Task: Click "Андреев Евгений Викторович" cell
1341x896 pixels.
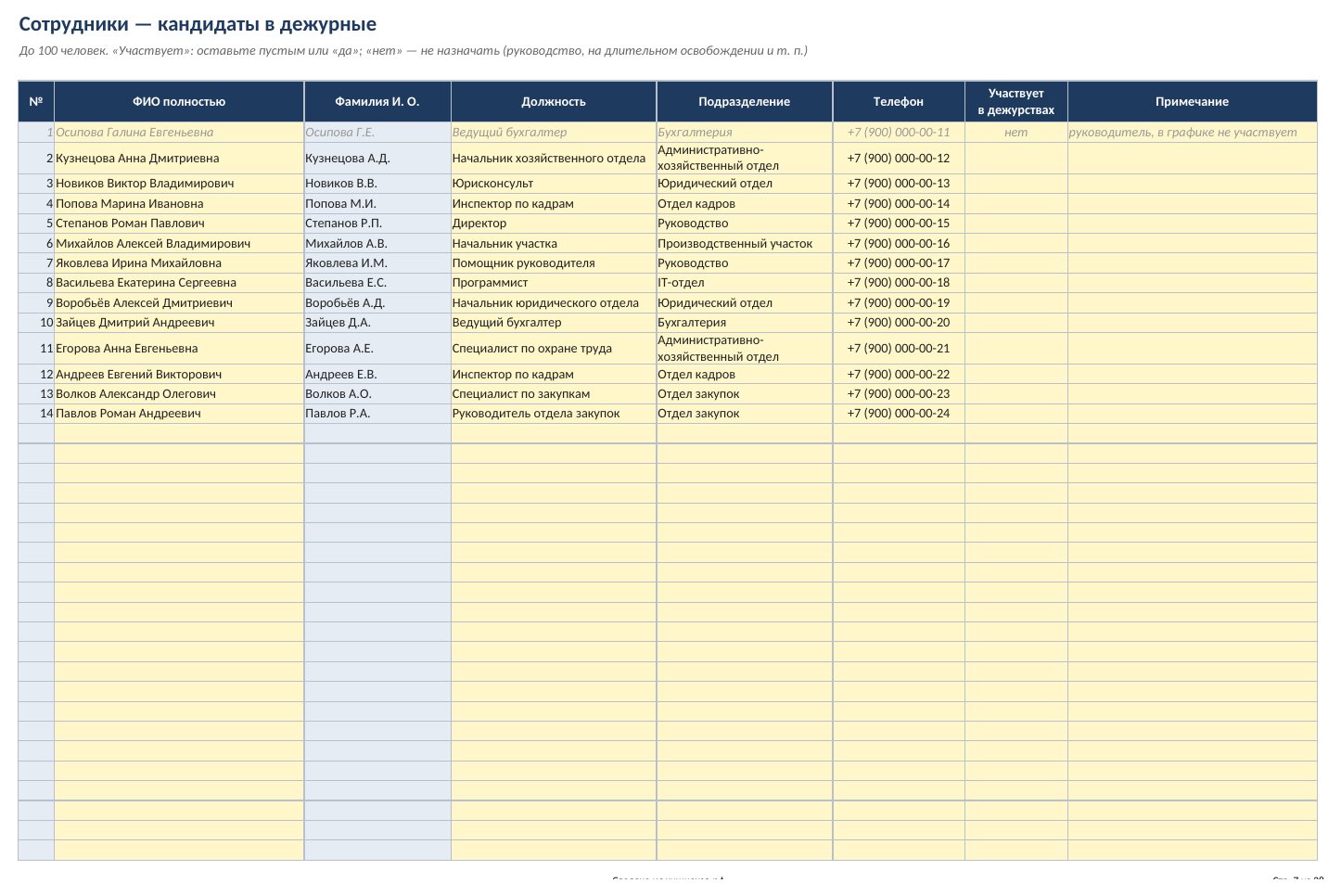Action: (179, 375)
